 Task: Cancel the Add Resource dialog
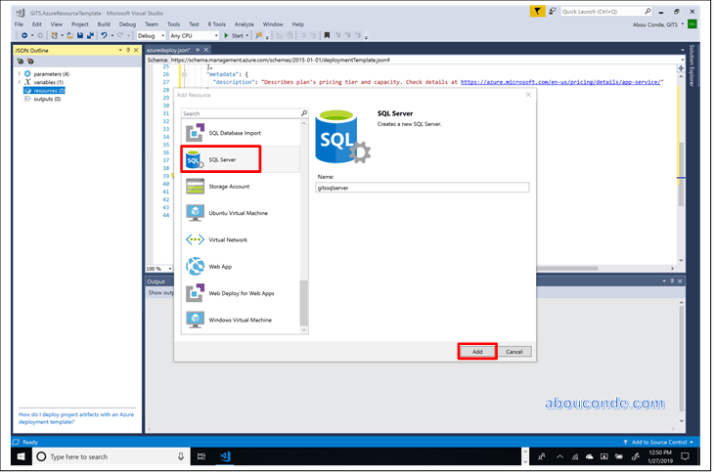click(514, 352)
